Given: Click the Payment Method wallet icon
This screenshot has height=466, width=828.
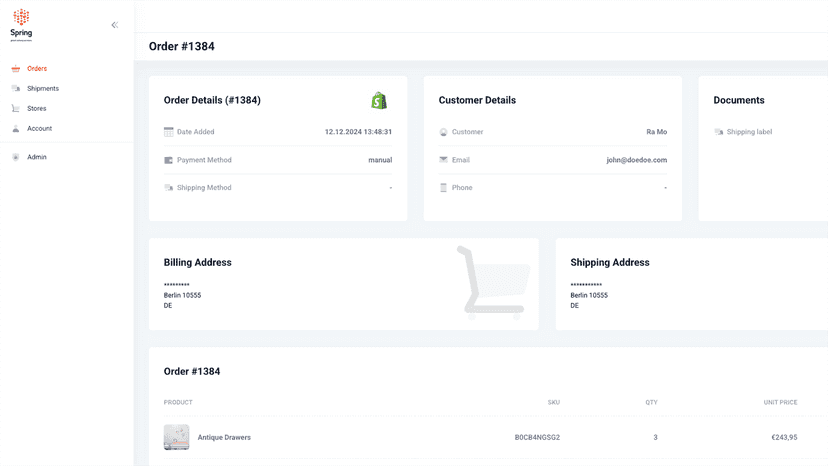Looking at the screenshot, I should point(168,160).
